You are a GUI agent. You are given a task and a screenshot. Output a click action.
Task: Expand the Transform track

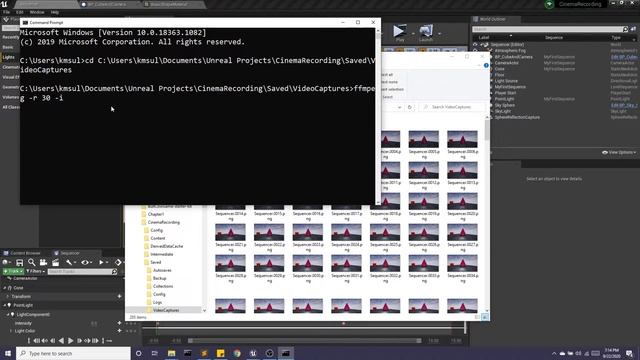(7, 296)
